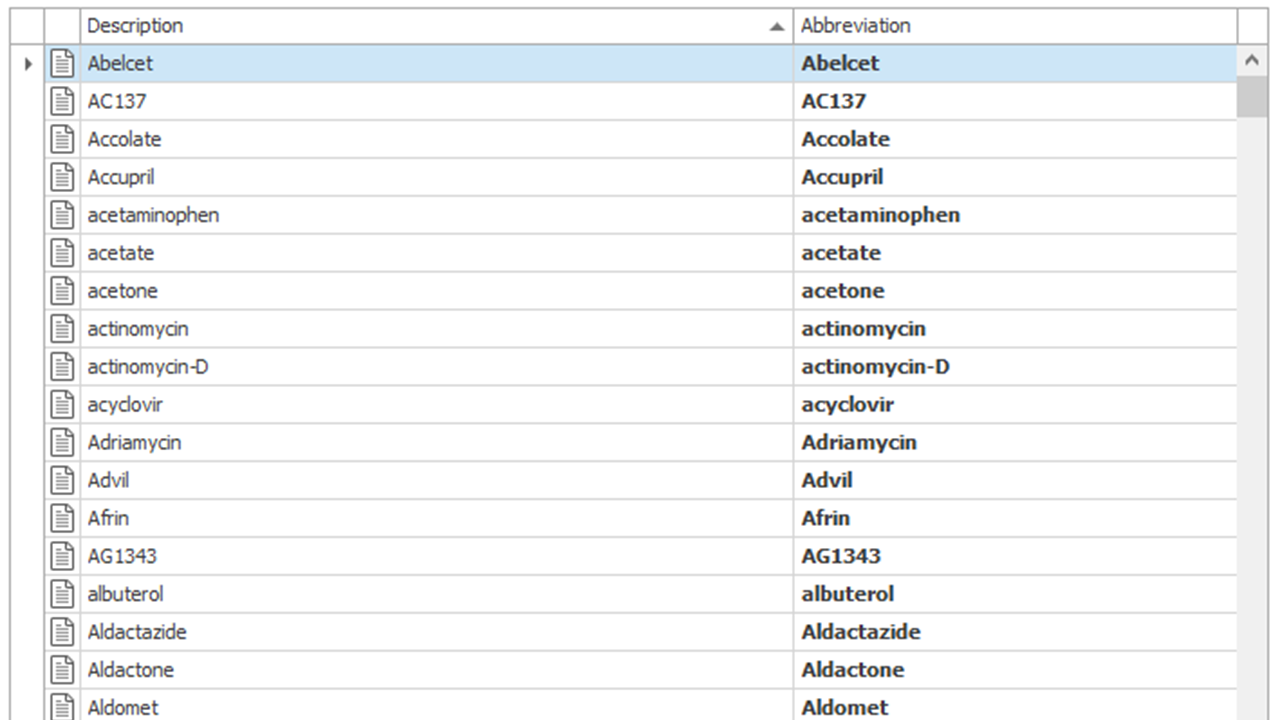
Task: Click the scroll up arrow of the list
Action: click(x=1252, y=61)
